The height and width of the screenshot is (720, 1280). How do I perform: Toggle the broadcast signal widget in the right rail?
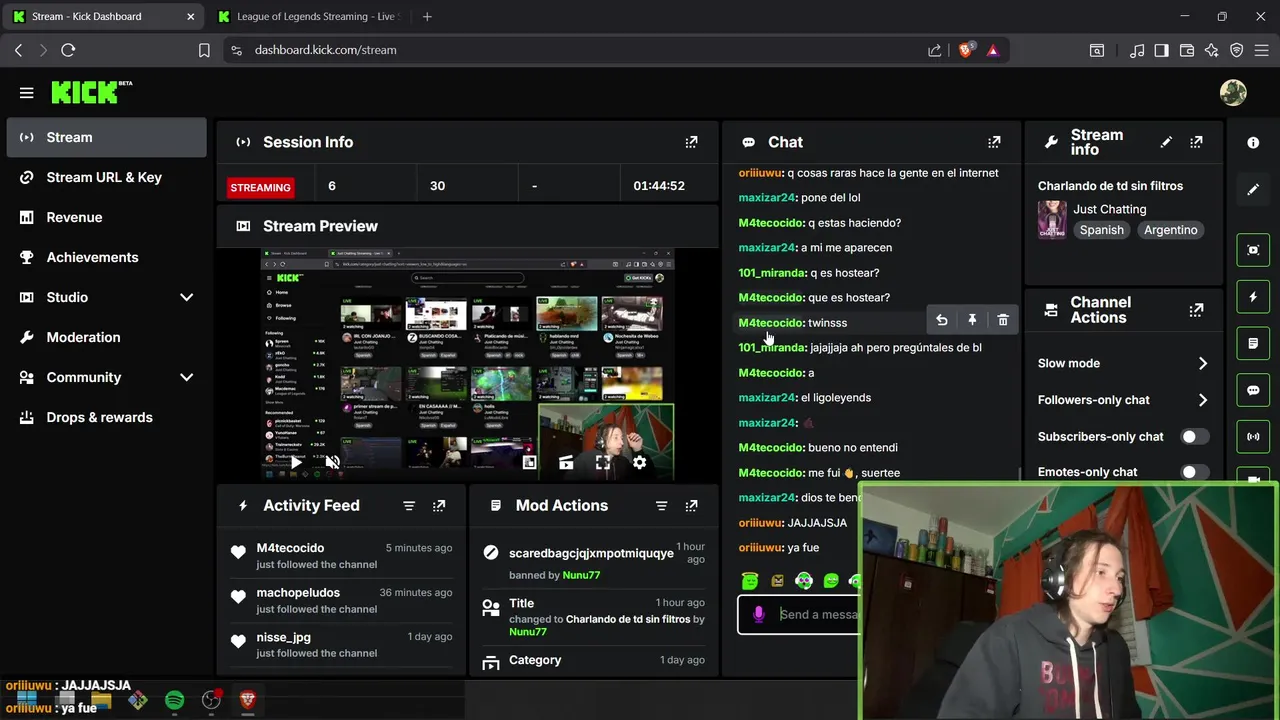[x=1253, y=437]
